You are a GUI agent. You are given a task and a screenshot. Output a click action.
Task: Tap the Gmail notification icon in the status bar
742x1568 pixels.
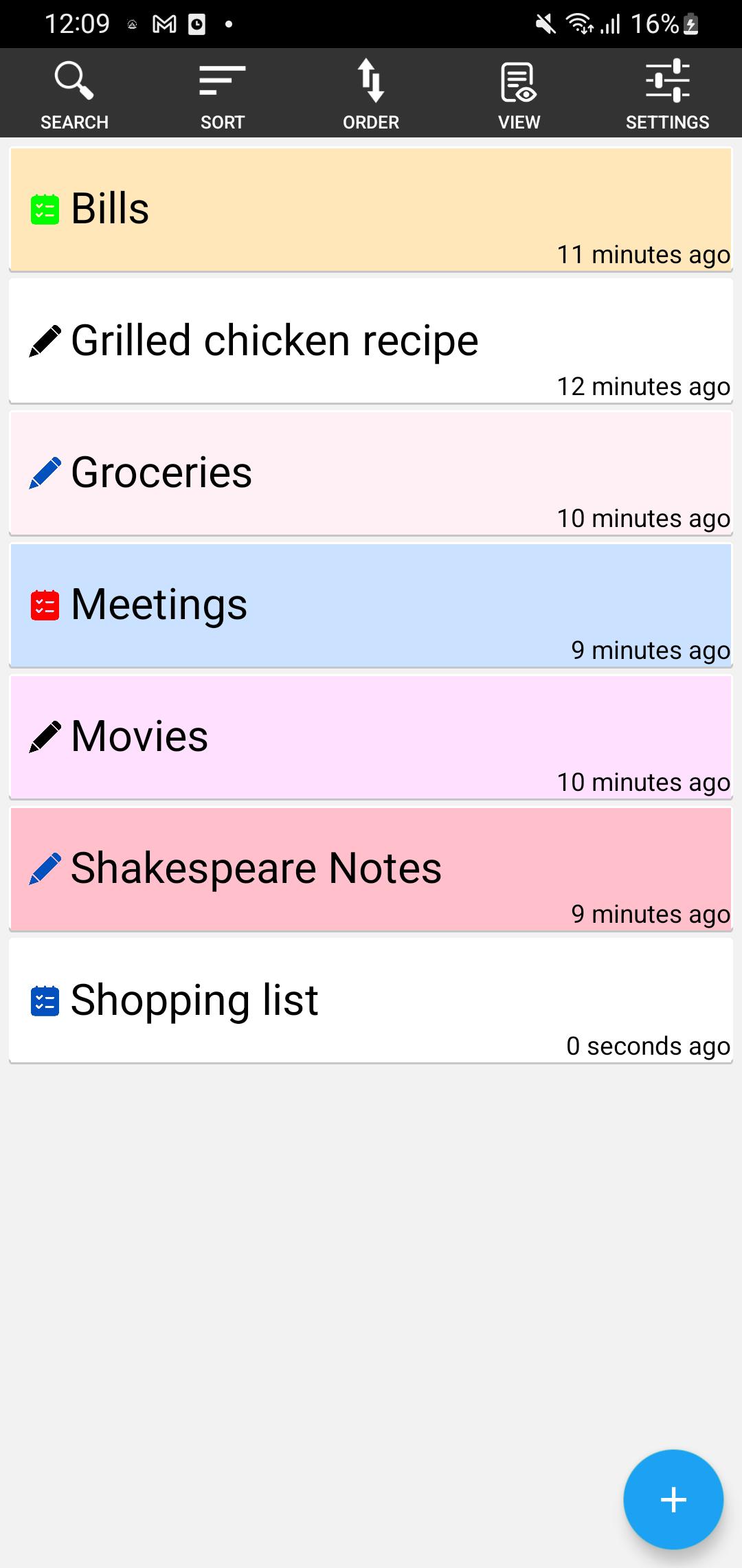(x=164, y=25)
